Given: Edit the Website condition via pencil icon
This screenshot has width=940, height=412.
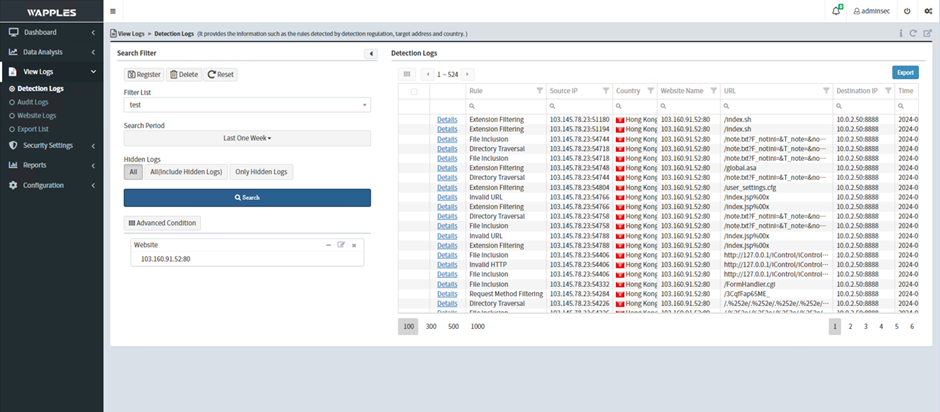Looking at the screenshot, I should click(x=341, y=244).
